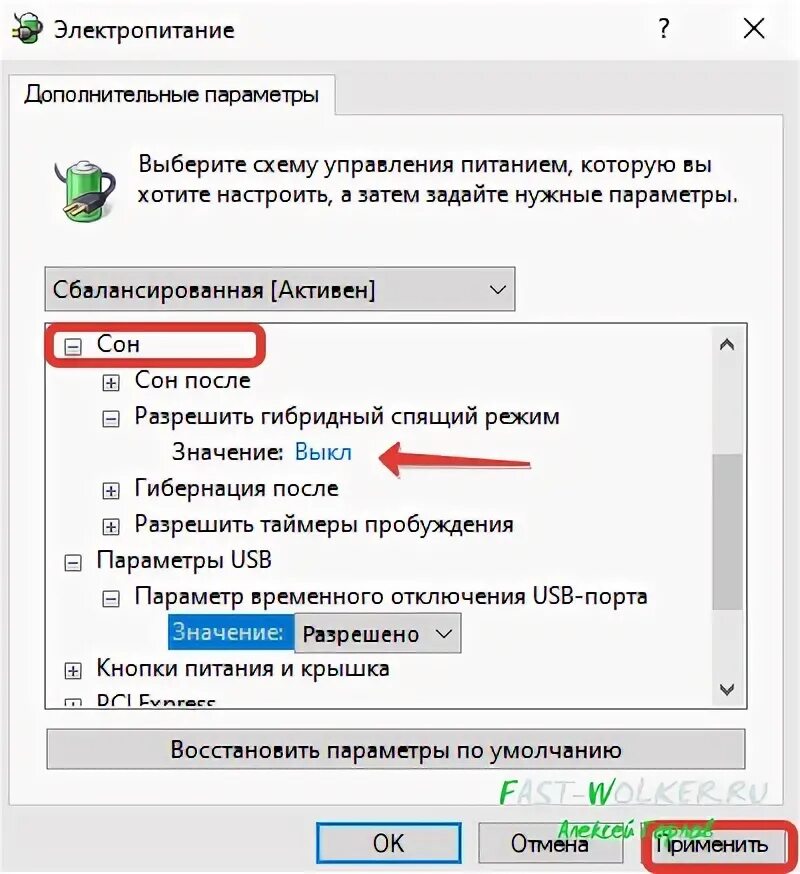800x874 pixels.
Task: Collapse Разрешить гибридный спящий режим node
Action: click(111, 419)
